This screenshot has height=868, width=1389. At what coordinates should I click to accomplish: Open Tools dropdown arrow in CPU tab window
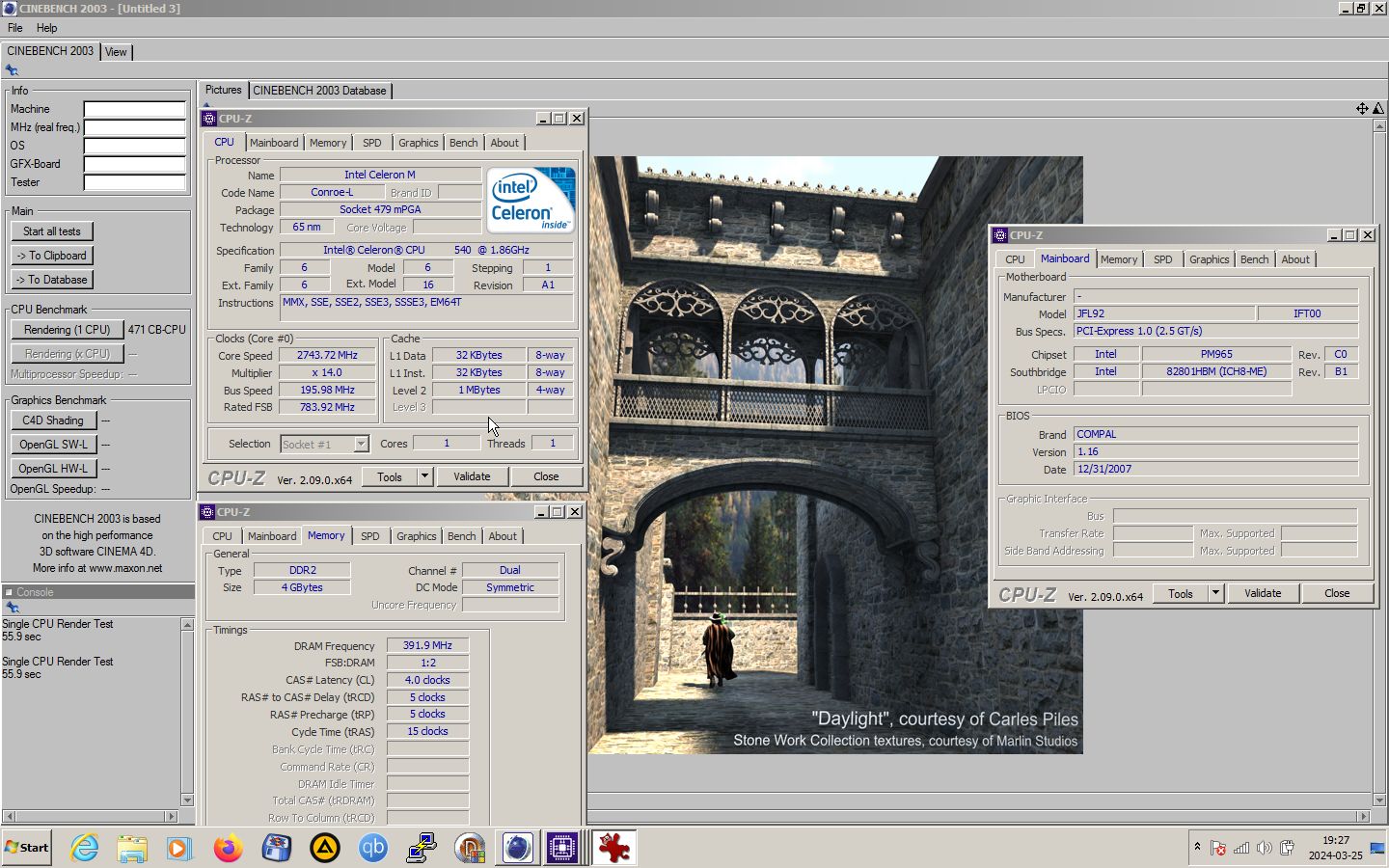tap(423, 476)
